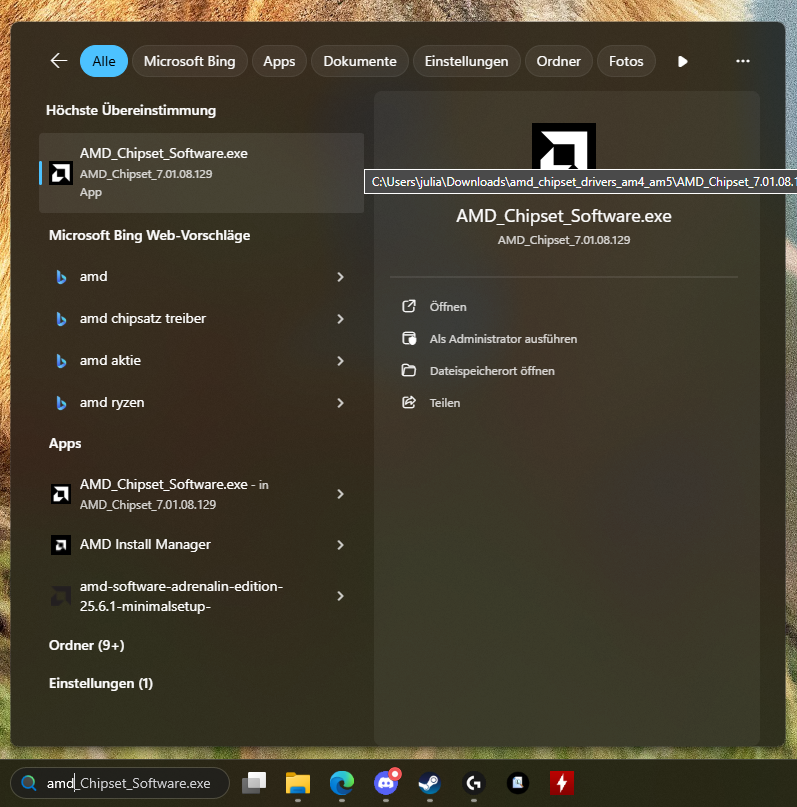Click the large AMD logo in preview
The height and width of the screenshot is (807, 797).
pos(563,146)
